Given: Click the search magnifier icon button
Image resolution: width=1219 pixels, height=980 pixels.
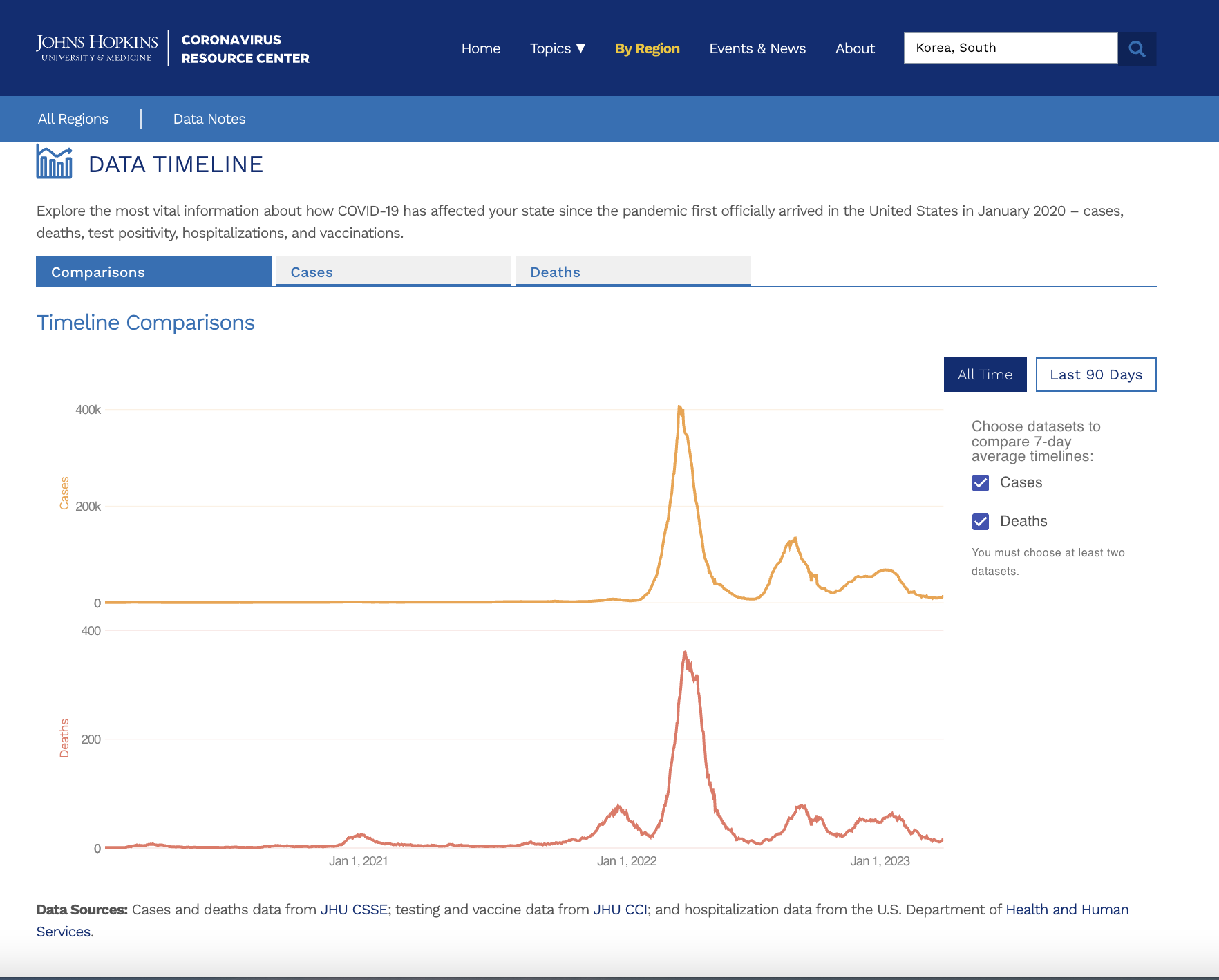Looking at the screenshot, I should (1137, 48).
